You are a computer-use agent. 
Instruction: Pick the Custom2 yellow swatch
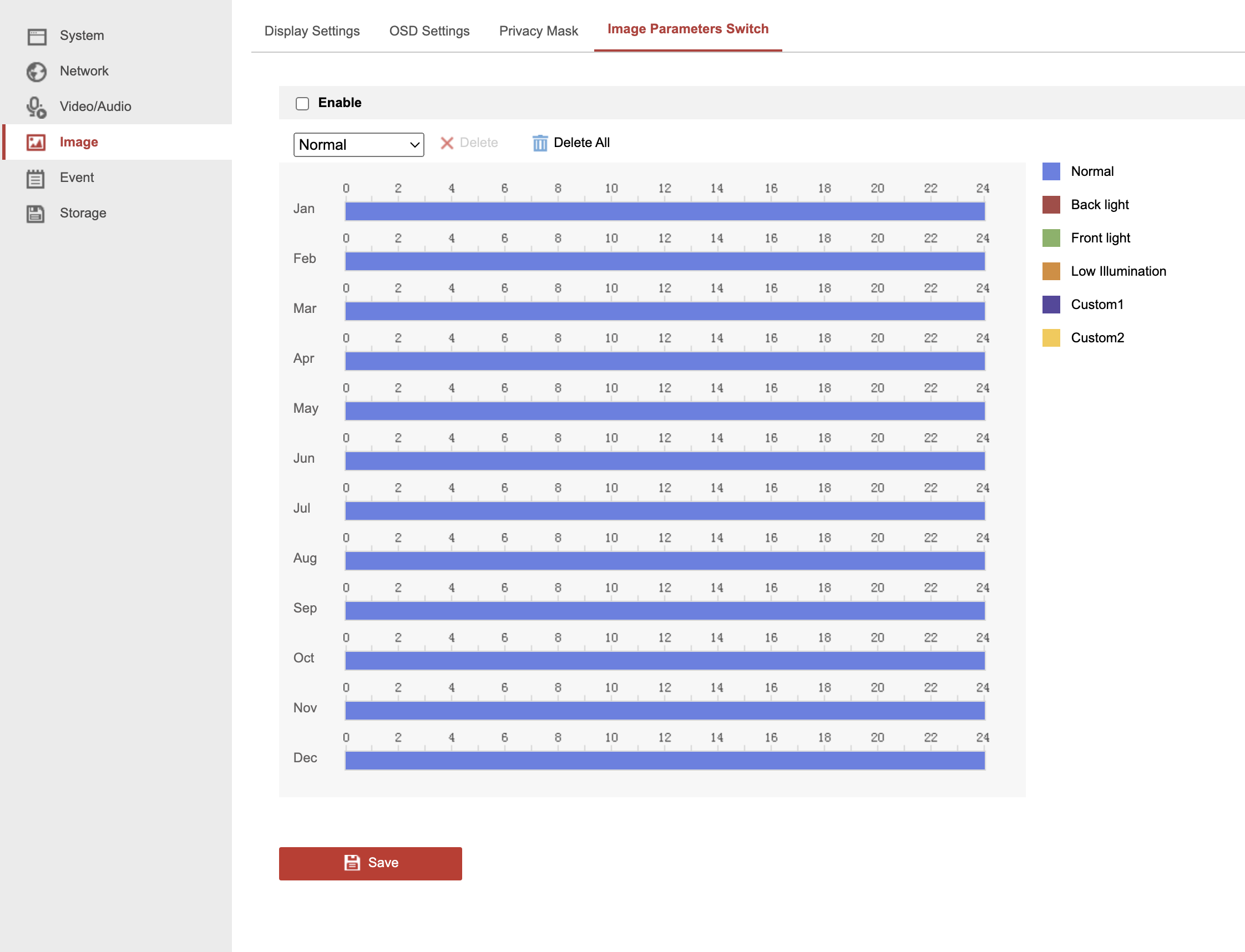[1051, 338]
